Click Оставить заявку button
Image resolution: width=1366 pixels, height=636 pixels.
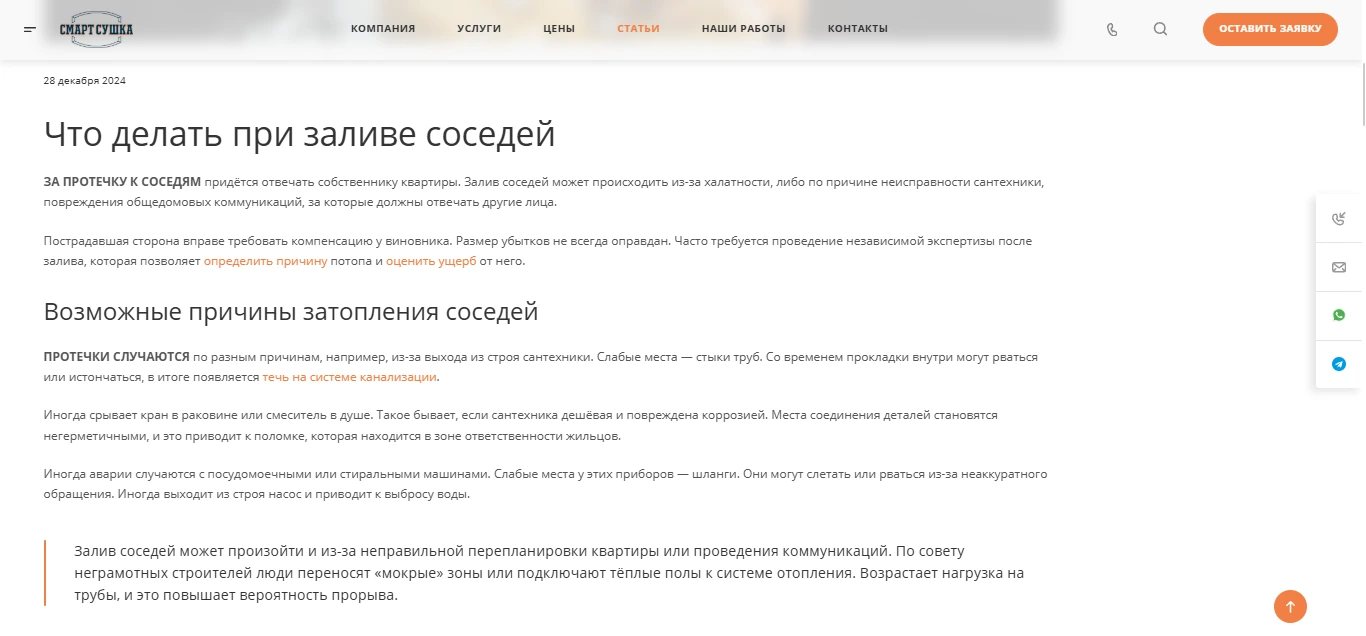[x=1270, y=29]
